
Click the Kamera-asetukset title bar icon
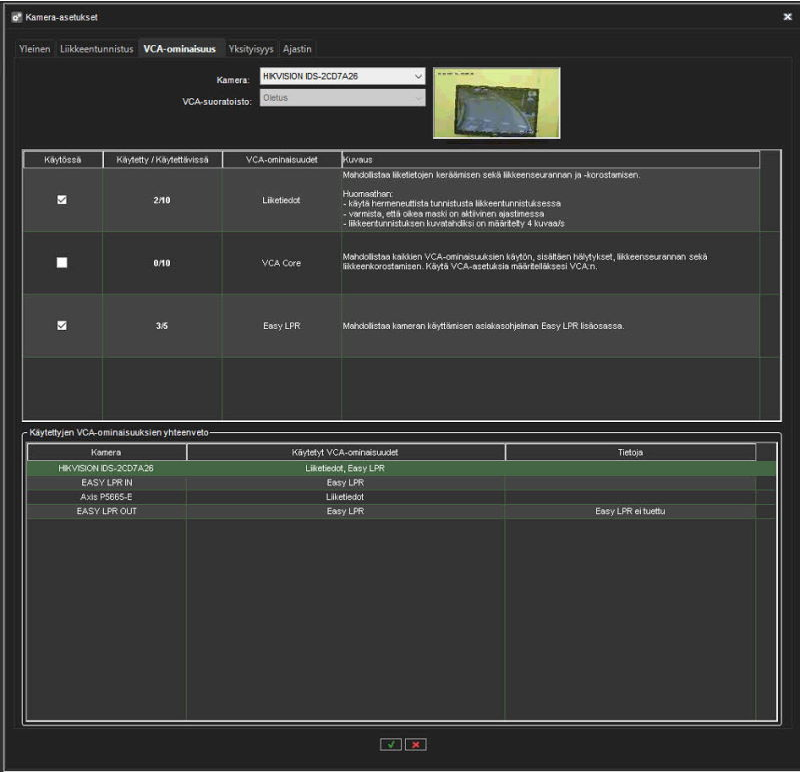point(16,17)
